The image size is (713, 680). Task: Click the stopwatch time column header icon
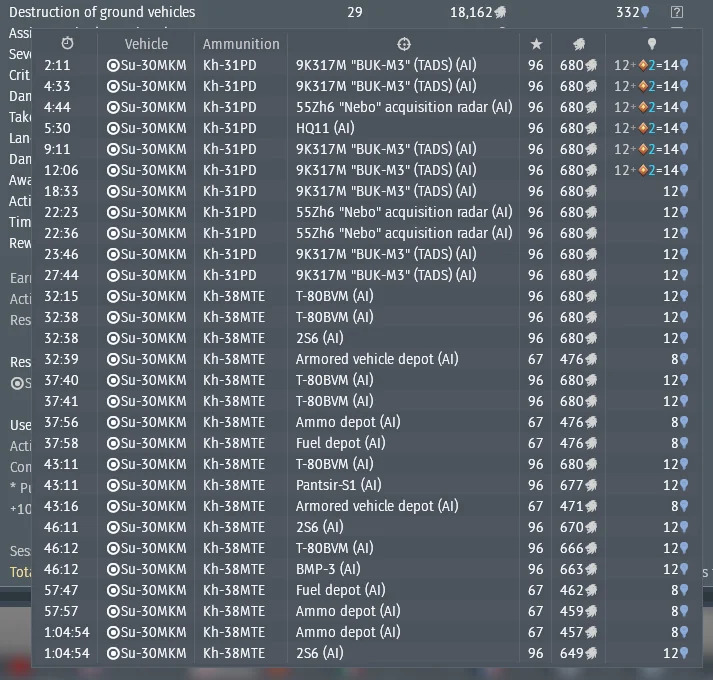pos(67,44)
